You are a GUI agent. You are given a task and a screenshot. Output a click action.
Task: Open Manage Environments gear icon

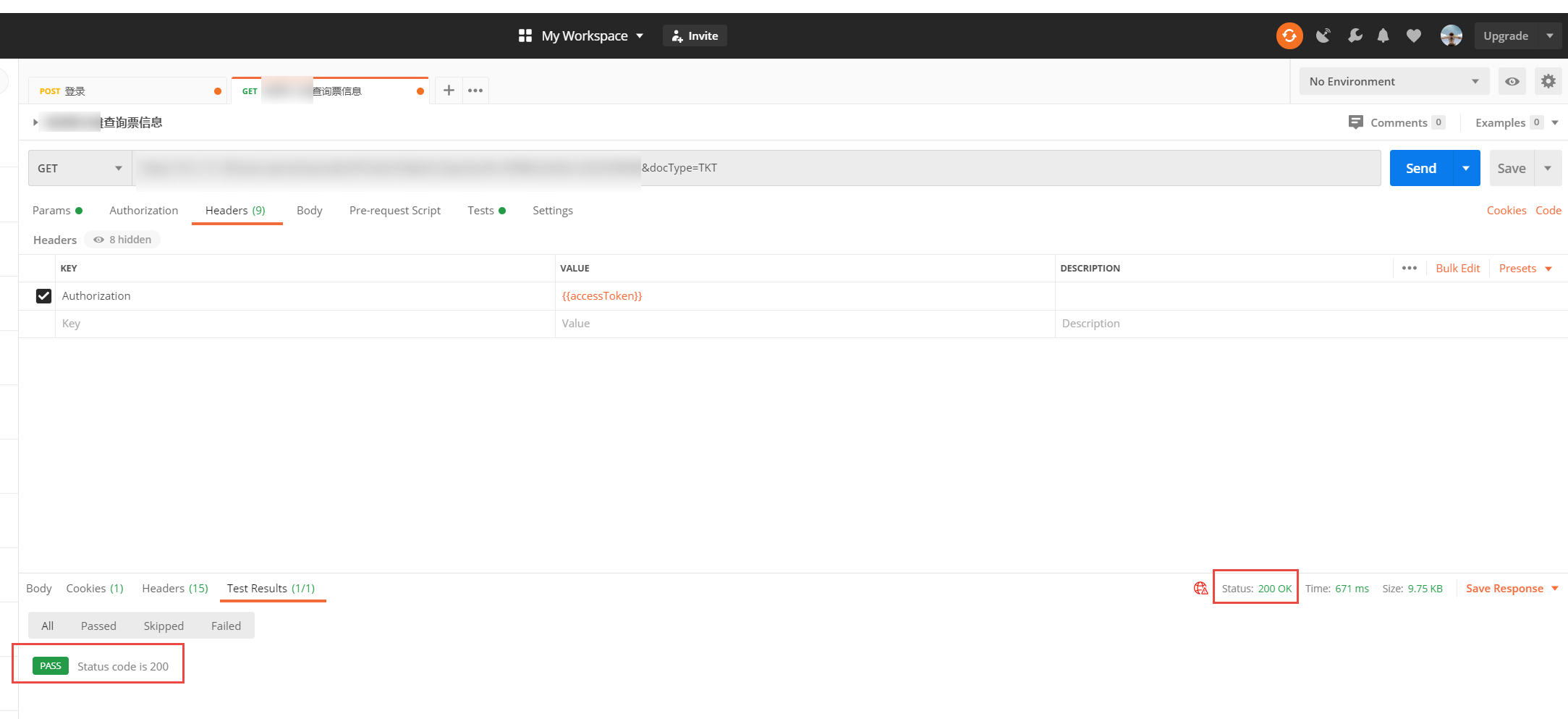(x=1548, y=81)
